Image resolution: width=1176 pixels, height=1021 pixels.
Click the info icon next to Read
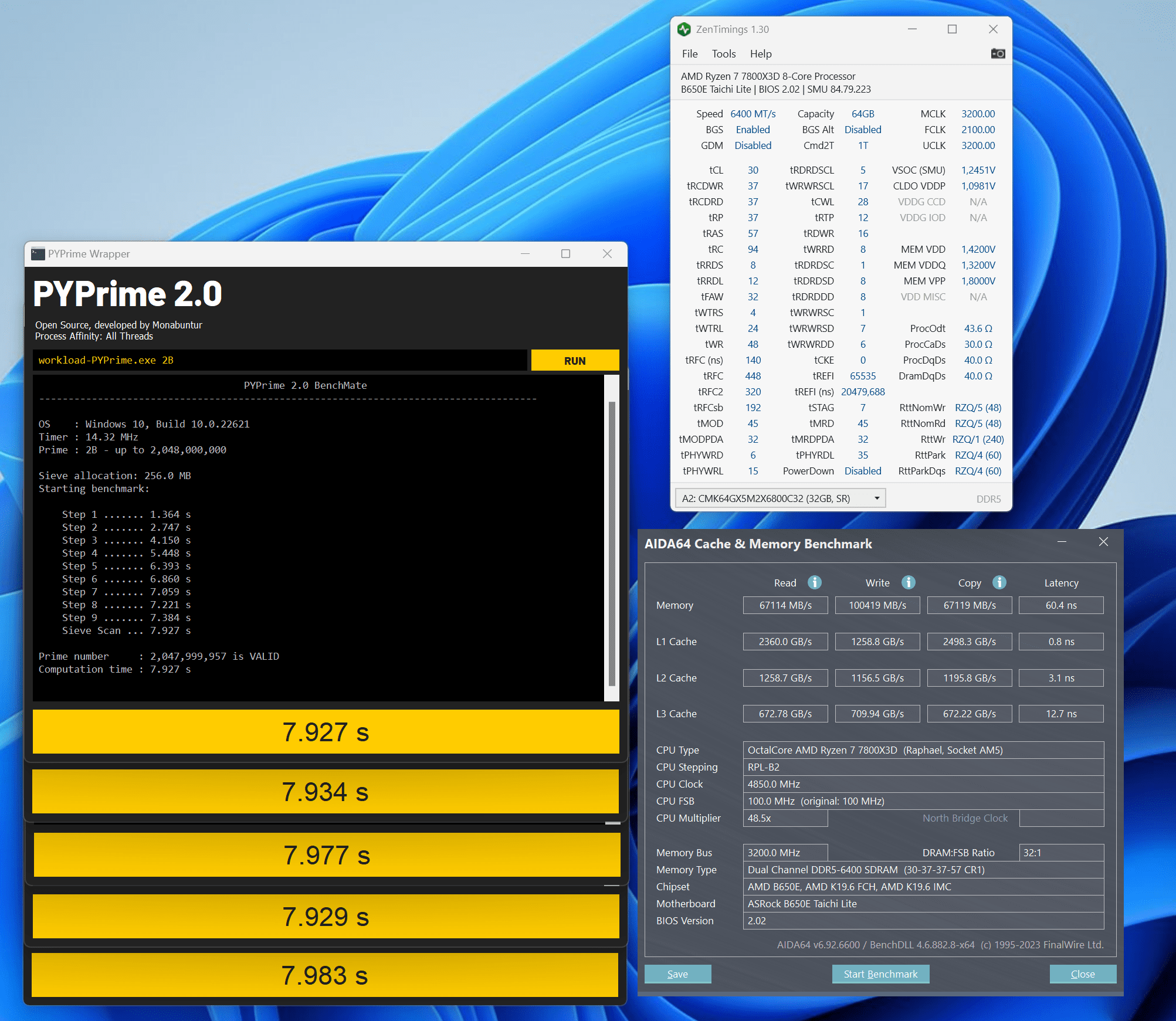(x=815, y=582)
